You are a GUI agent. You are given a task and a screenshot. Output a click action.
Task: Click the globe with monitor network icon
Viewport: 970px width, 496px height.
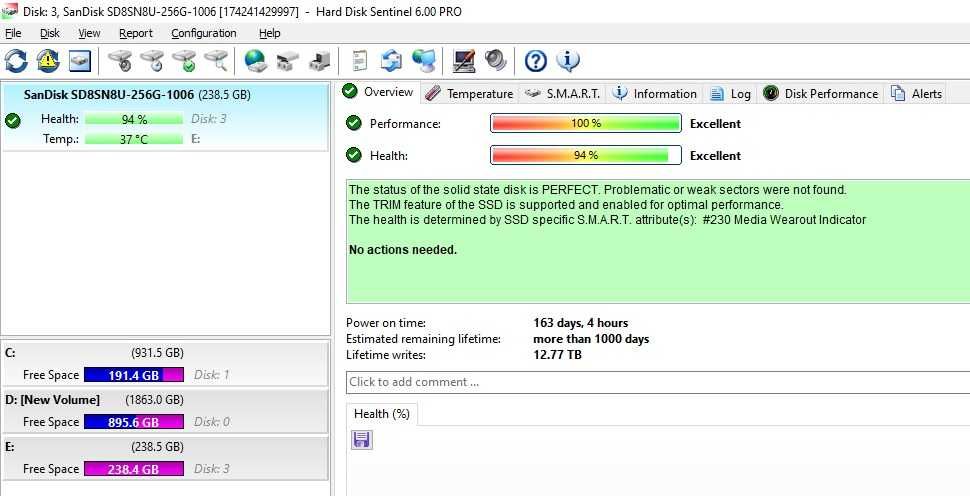[424, 61]
